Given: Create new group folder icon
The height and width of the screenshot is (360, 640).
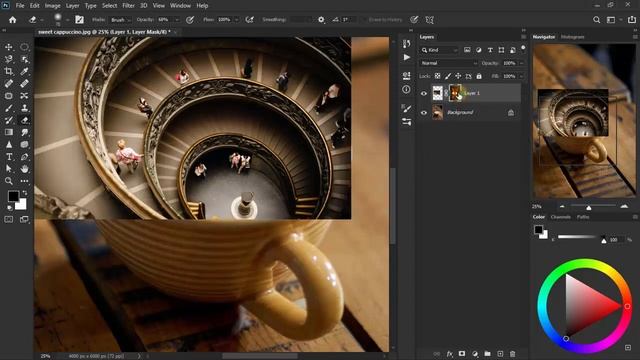Looking at the screenshot, I should 487,353.
